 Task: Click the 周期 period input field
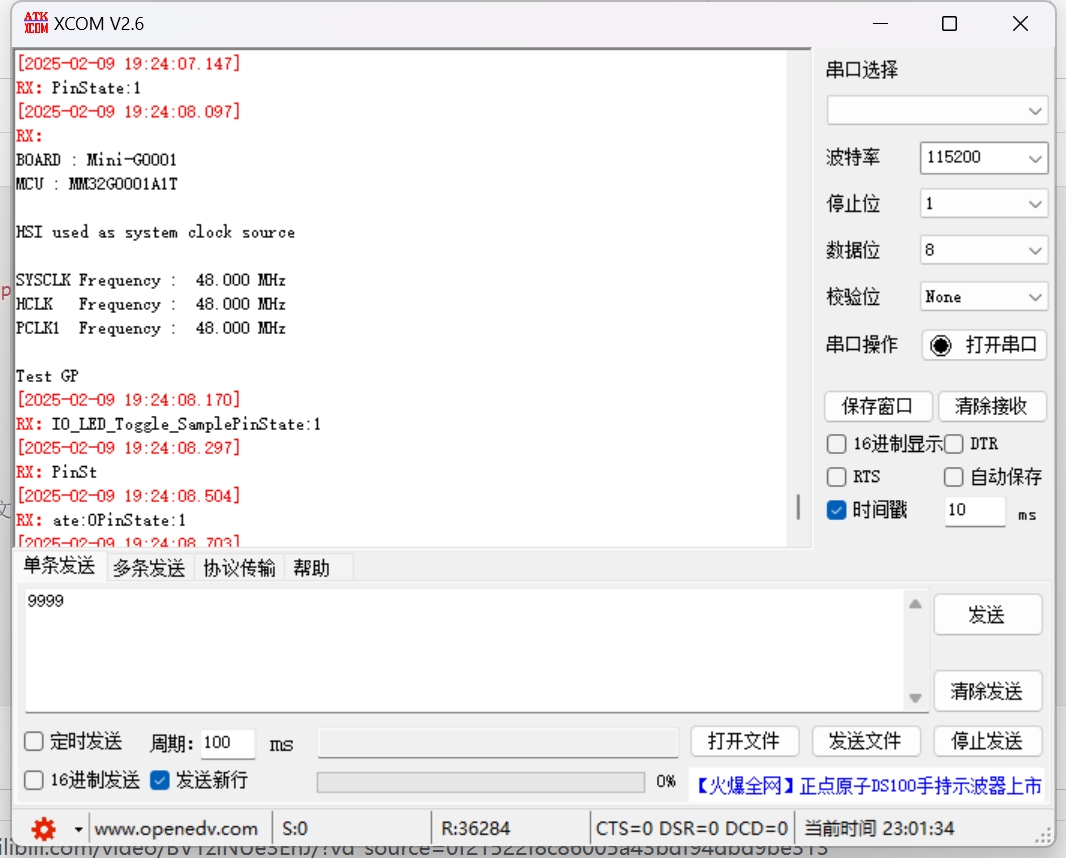(227, 743)
